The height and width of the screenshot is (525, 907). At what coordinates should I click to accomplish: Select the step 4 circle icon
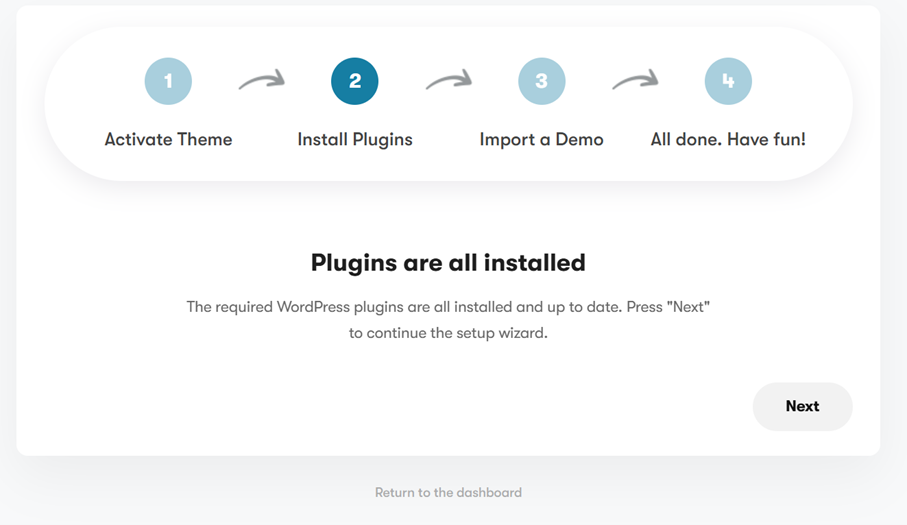[x=728, y=81]
